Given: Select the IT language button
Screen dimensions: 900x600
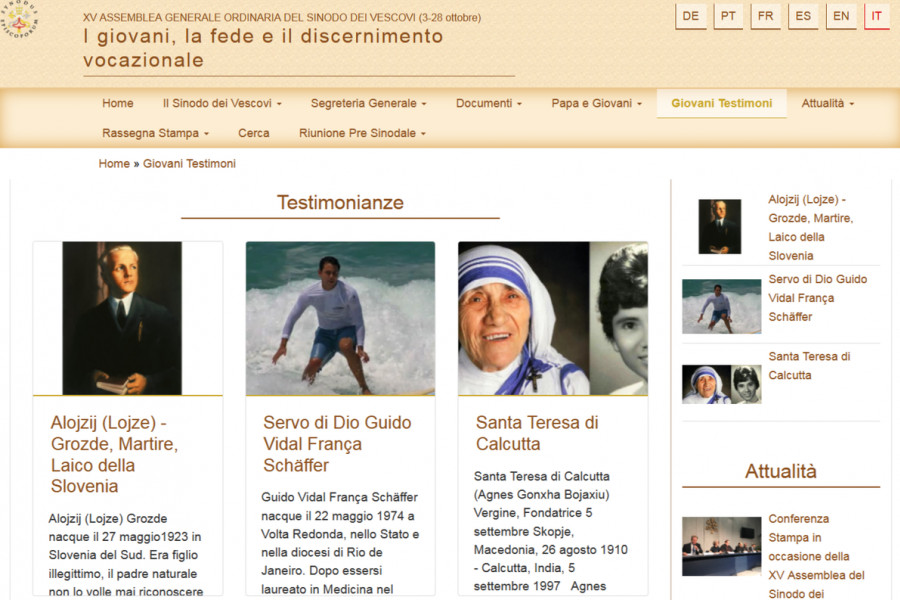Looking at the screenshot, I should 876,16.
